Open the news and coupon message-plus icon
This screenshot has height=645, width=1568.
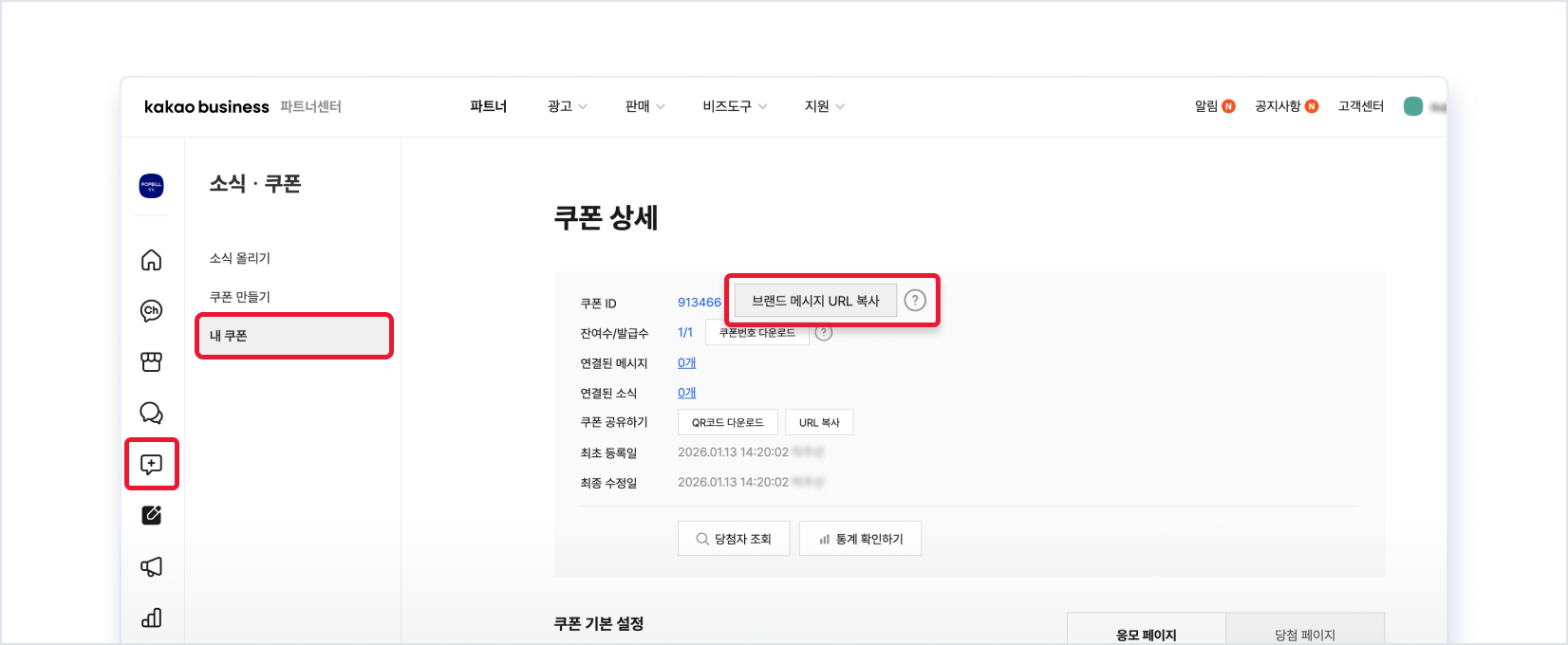[x=151, y=464]
